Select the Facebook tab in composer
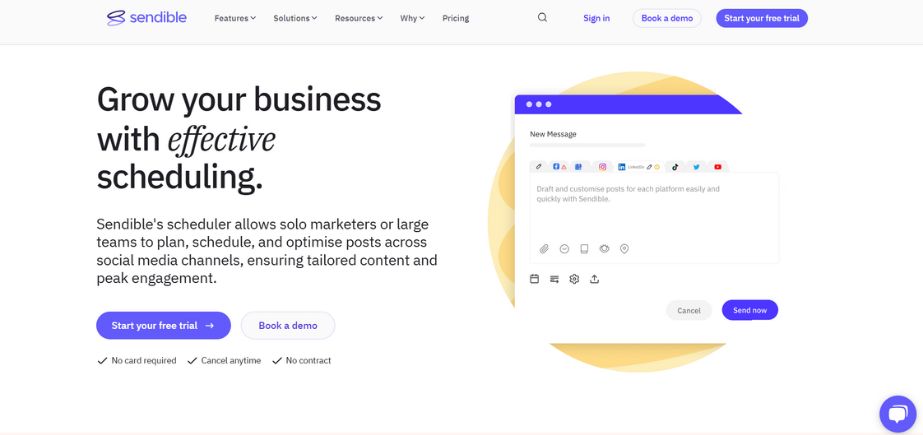 556,167
